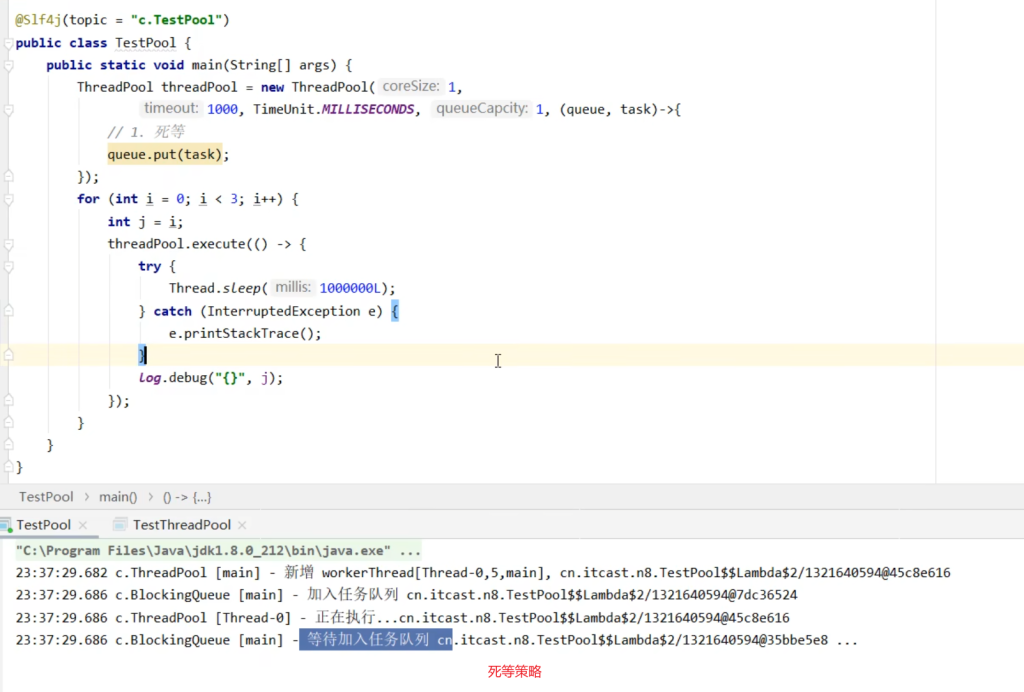1024x692 pixels.
Task: Jump to main() via the breadcrumb
Action: tap(118, 497)
